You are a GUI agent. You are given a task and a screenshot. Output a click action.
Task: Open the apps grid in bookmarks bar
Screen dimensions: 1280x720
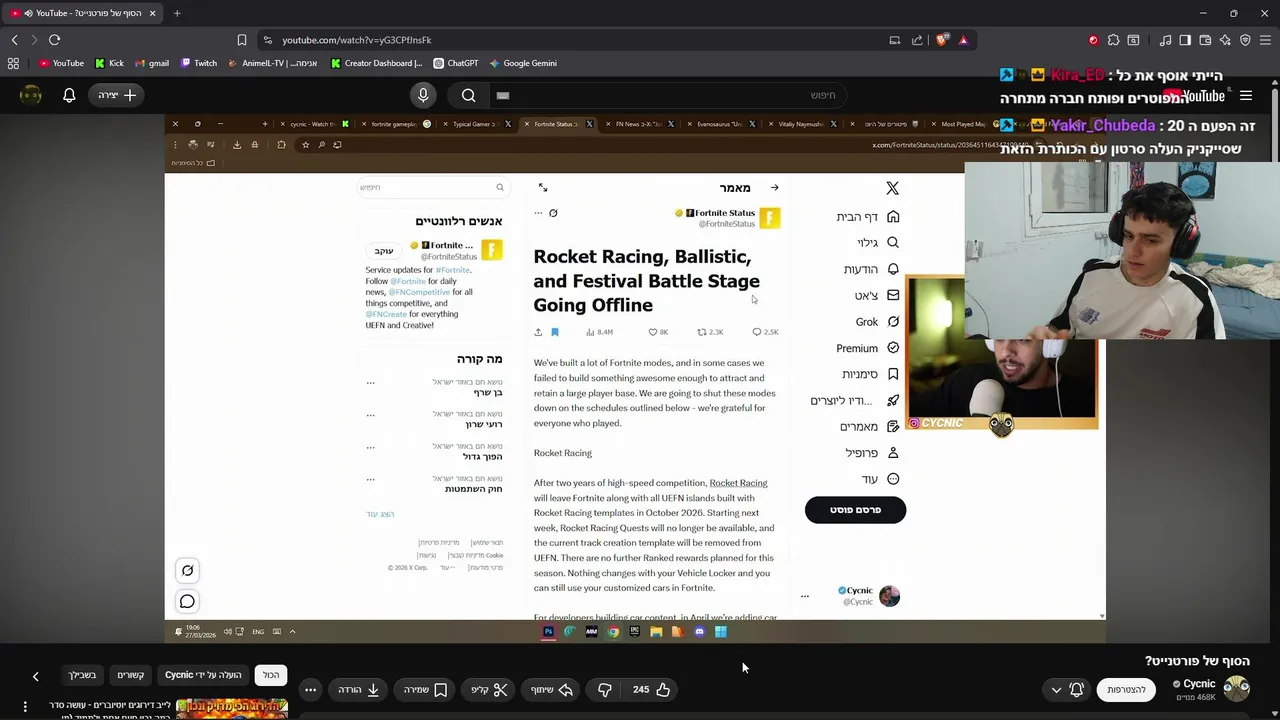pyautogui.click(x=13, y=63)
